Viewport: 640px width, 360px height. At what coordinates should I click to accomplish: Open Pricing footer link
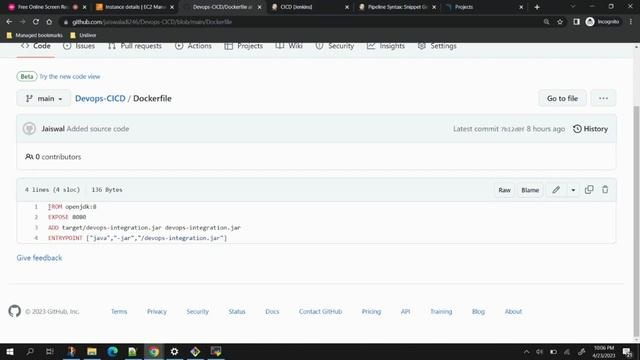tap(371, 311)
